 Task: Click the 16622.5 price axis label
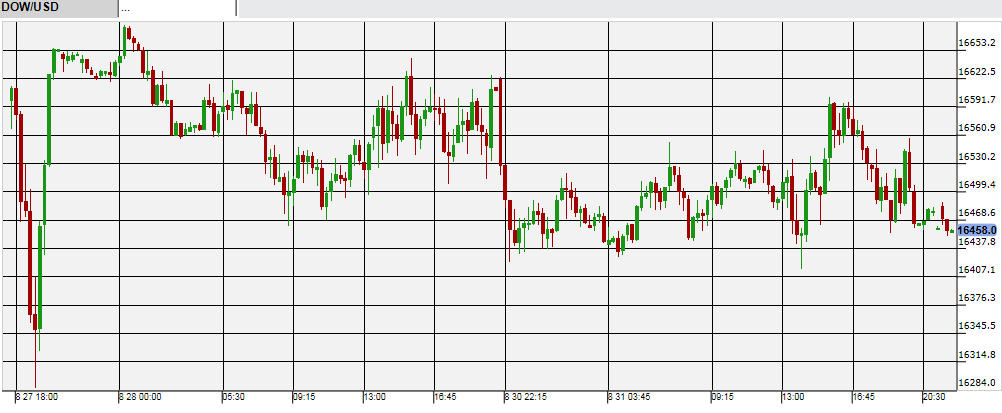978,72
